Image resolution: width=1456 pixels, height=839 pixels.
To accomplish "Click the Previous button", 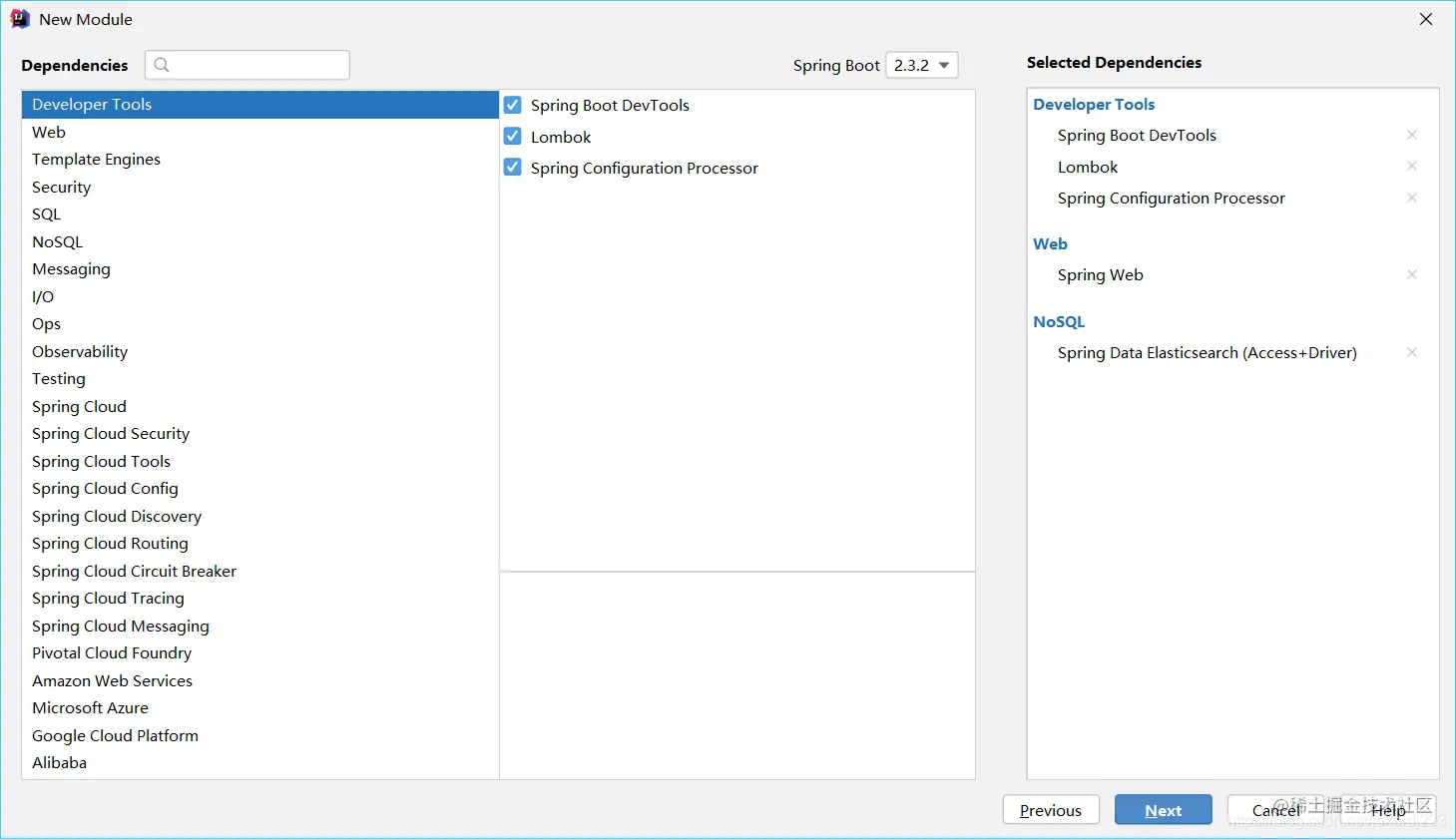I will [x=1051, y=810].
